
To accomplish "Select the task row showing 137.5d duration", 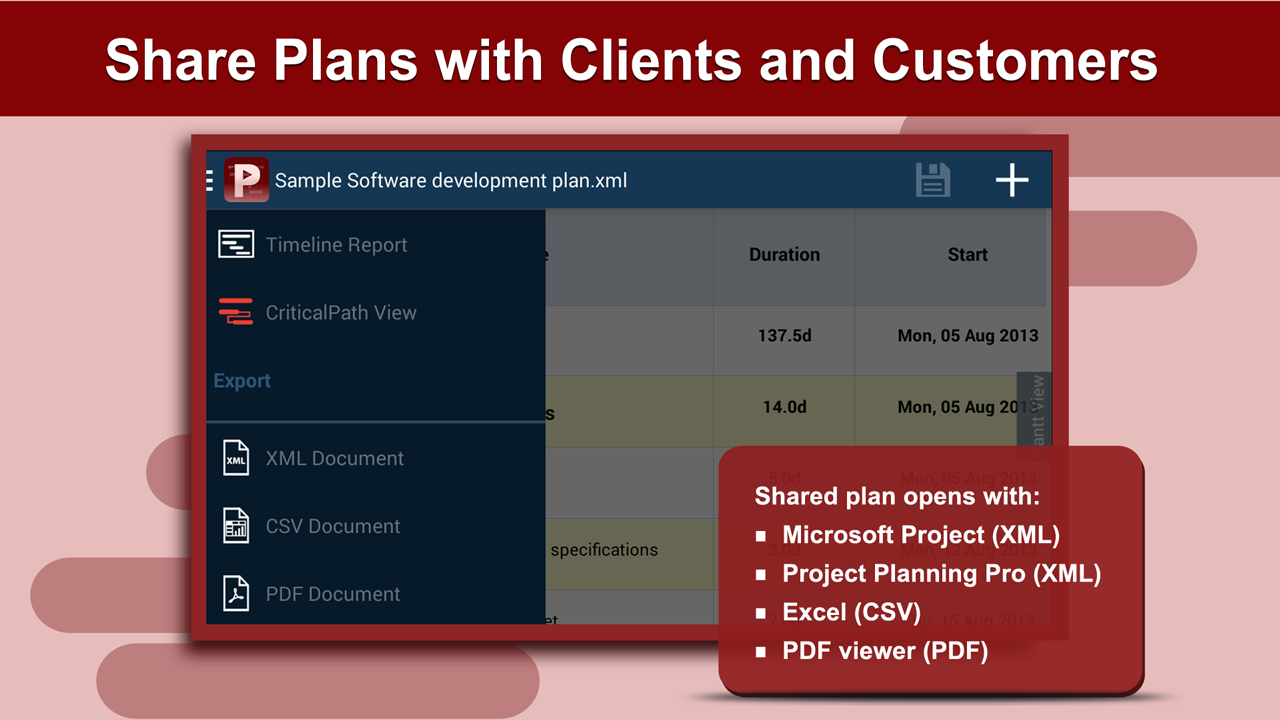I will (784, 336).
